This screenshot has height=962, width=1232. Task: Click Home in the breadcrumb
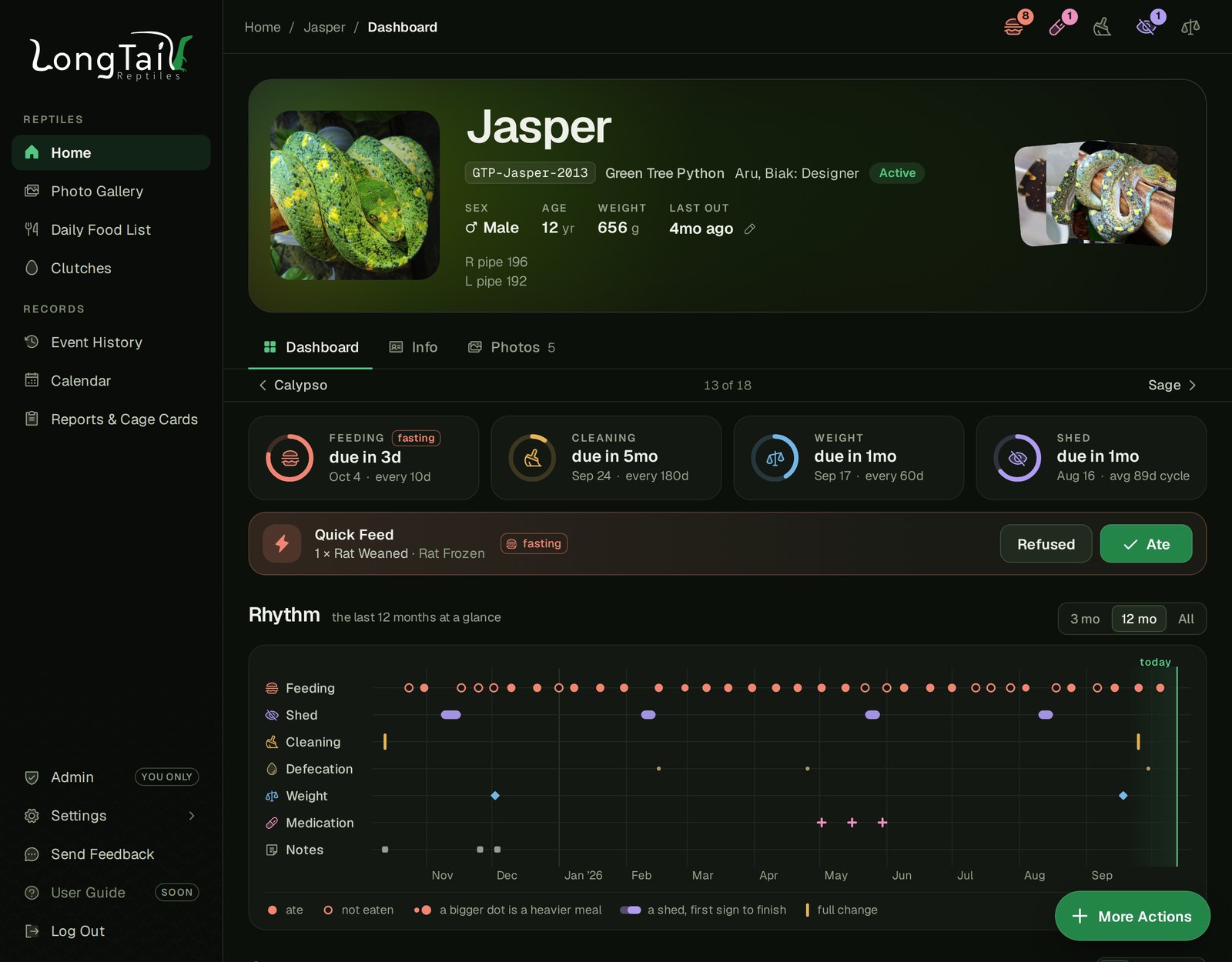pyautogui.click(x=263, y=27)
